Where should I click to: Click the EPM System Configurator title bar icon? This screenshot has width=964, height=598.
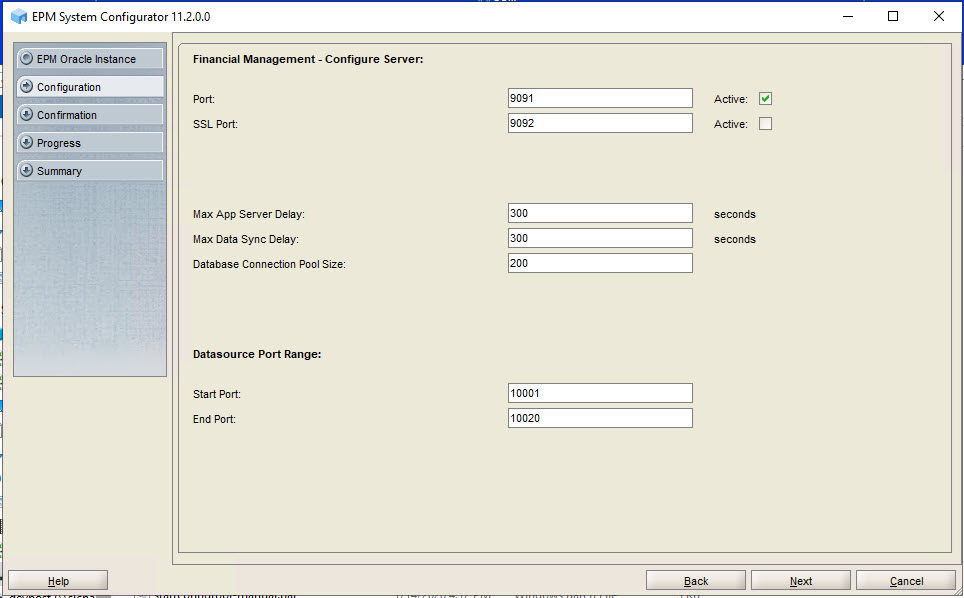[19, 17]
